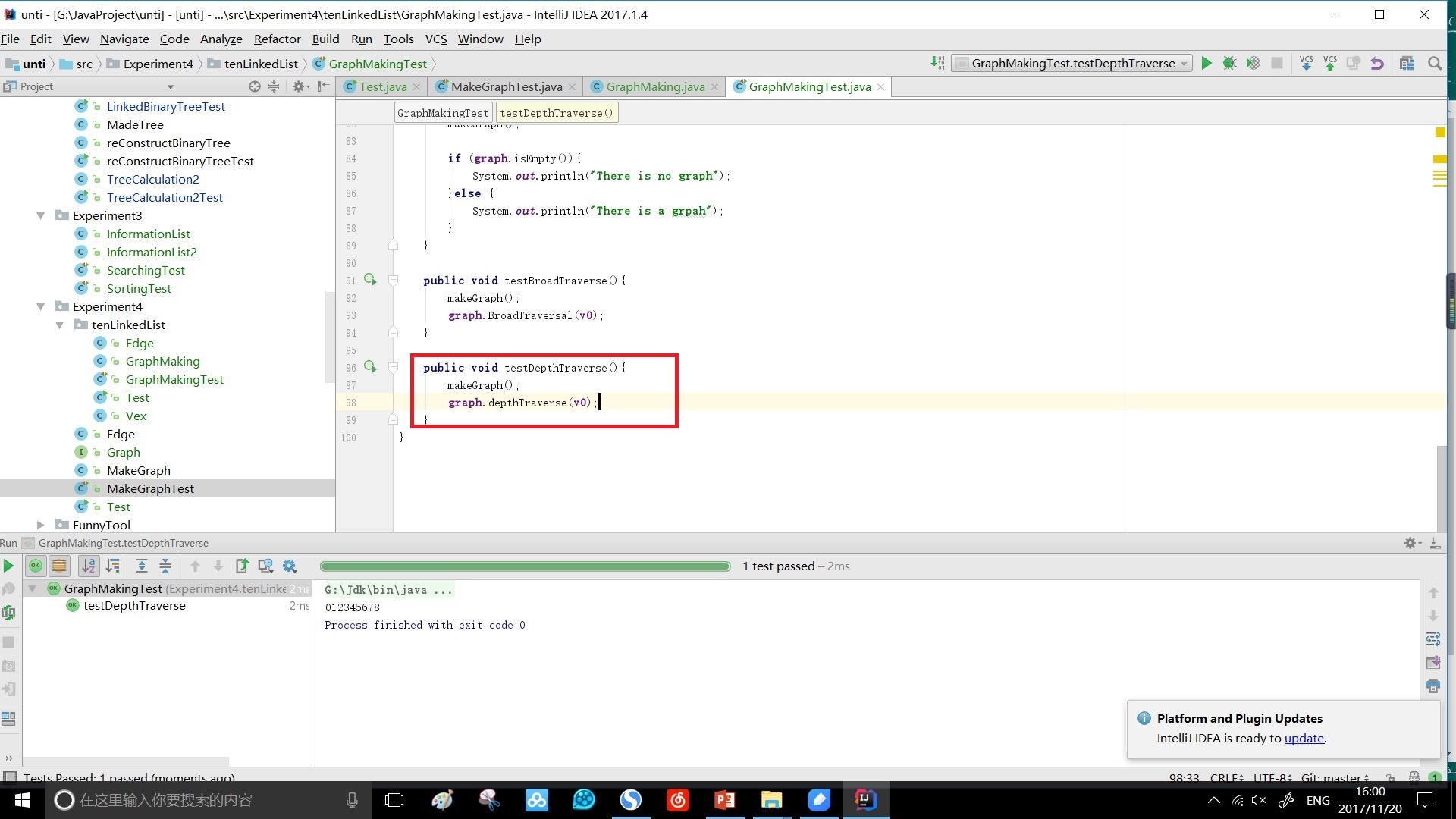The height and width of the screenshot is (819, 1456).
Task: Revert changes with the purple undo arrow
Action: click(x=1377, y=64)
